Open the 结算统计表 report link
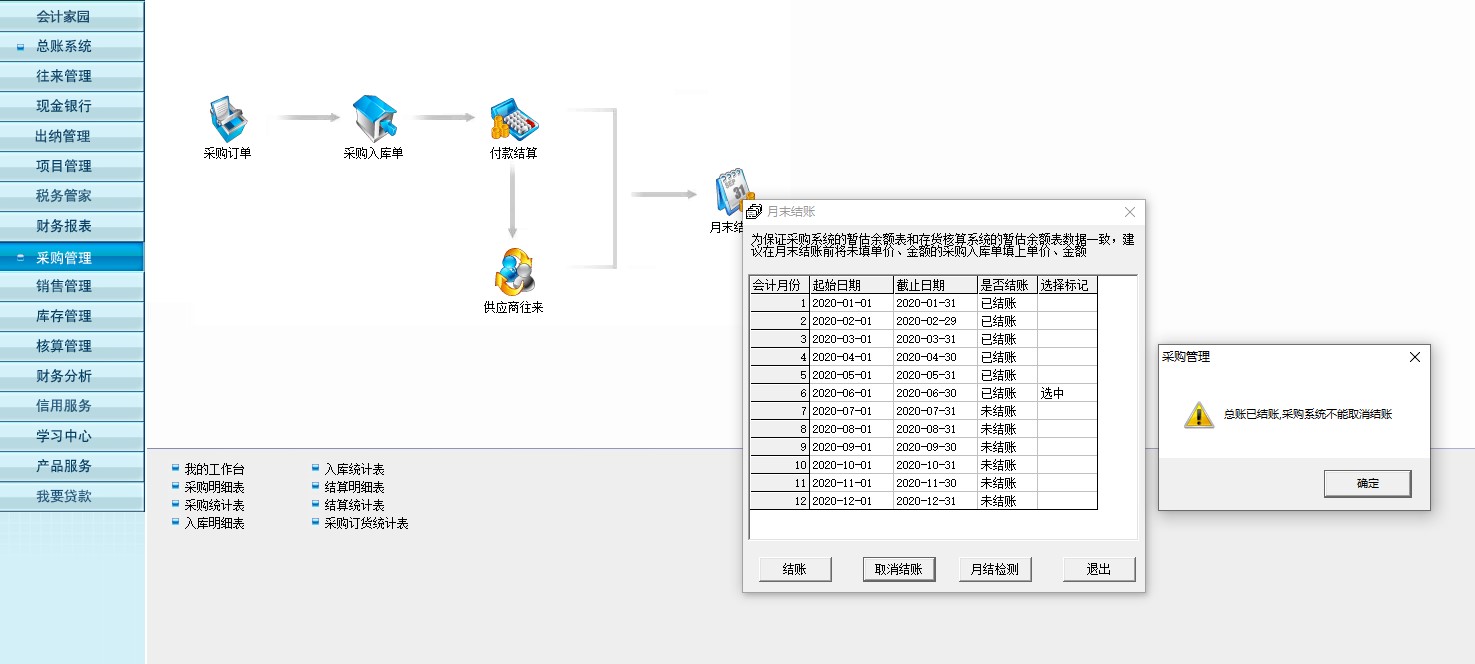This screenshot has width=1475, height=664. pyautogui.click(x=354, y=505)
